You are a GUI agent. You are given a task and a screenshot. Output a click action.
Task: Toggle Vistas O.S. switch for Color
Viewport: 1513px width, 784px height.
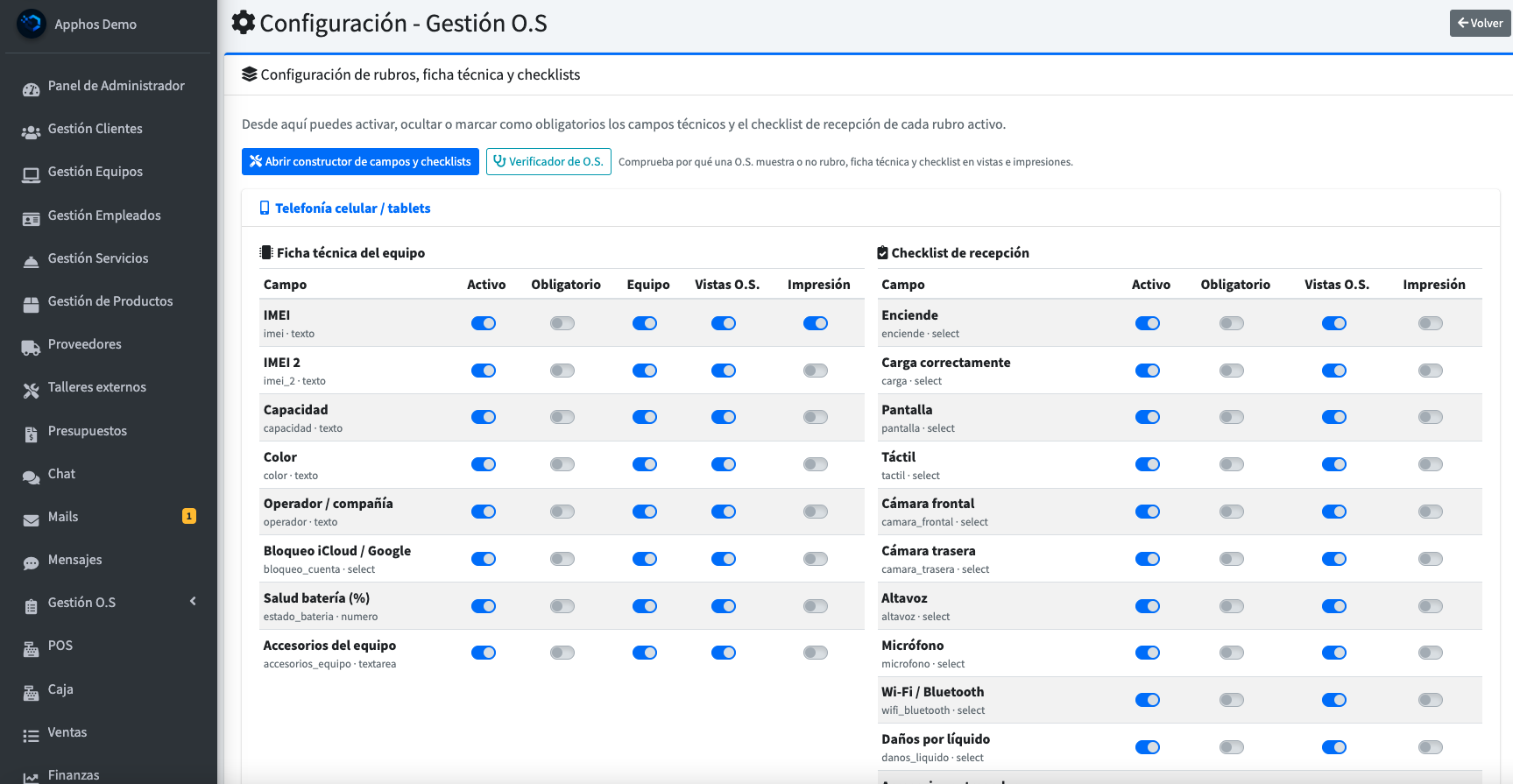pyautogui.click(x=724, y=464)
